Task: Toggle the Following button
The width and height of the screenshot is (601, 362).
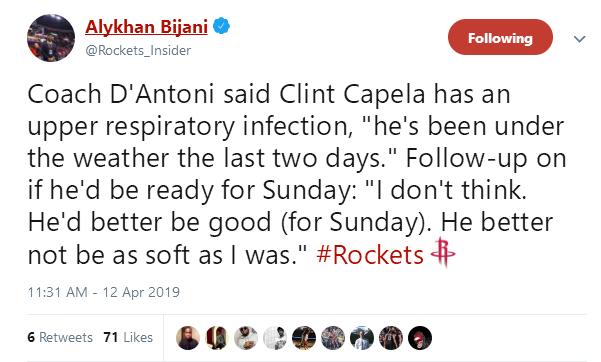Action: (500, 37)
